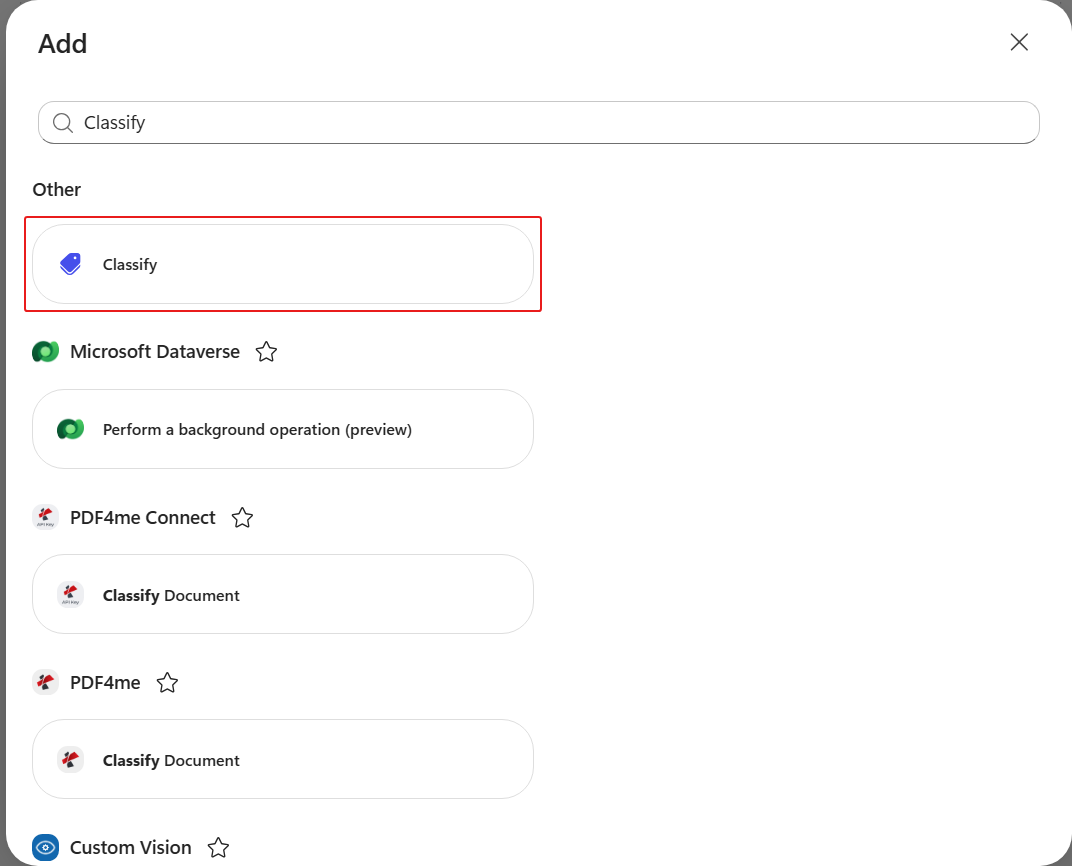Viewport: 1072px width, 866px height.
Task: Click the Other section heading
Action: (x=57, y=189)
